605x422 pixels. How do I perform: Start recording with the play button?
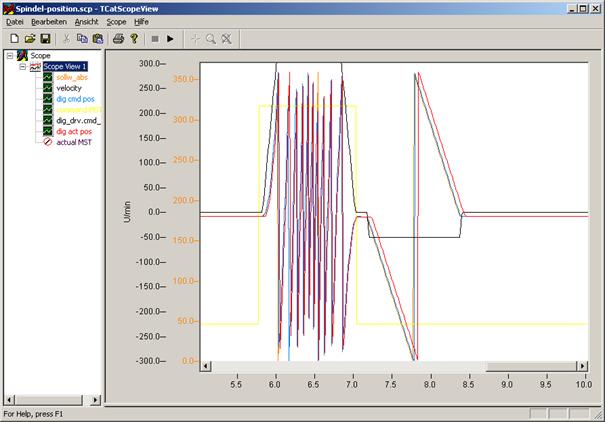click(x=171, y=38)
